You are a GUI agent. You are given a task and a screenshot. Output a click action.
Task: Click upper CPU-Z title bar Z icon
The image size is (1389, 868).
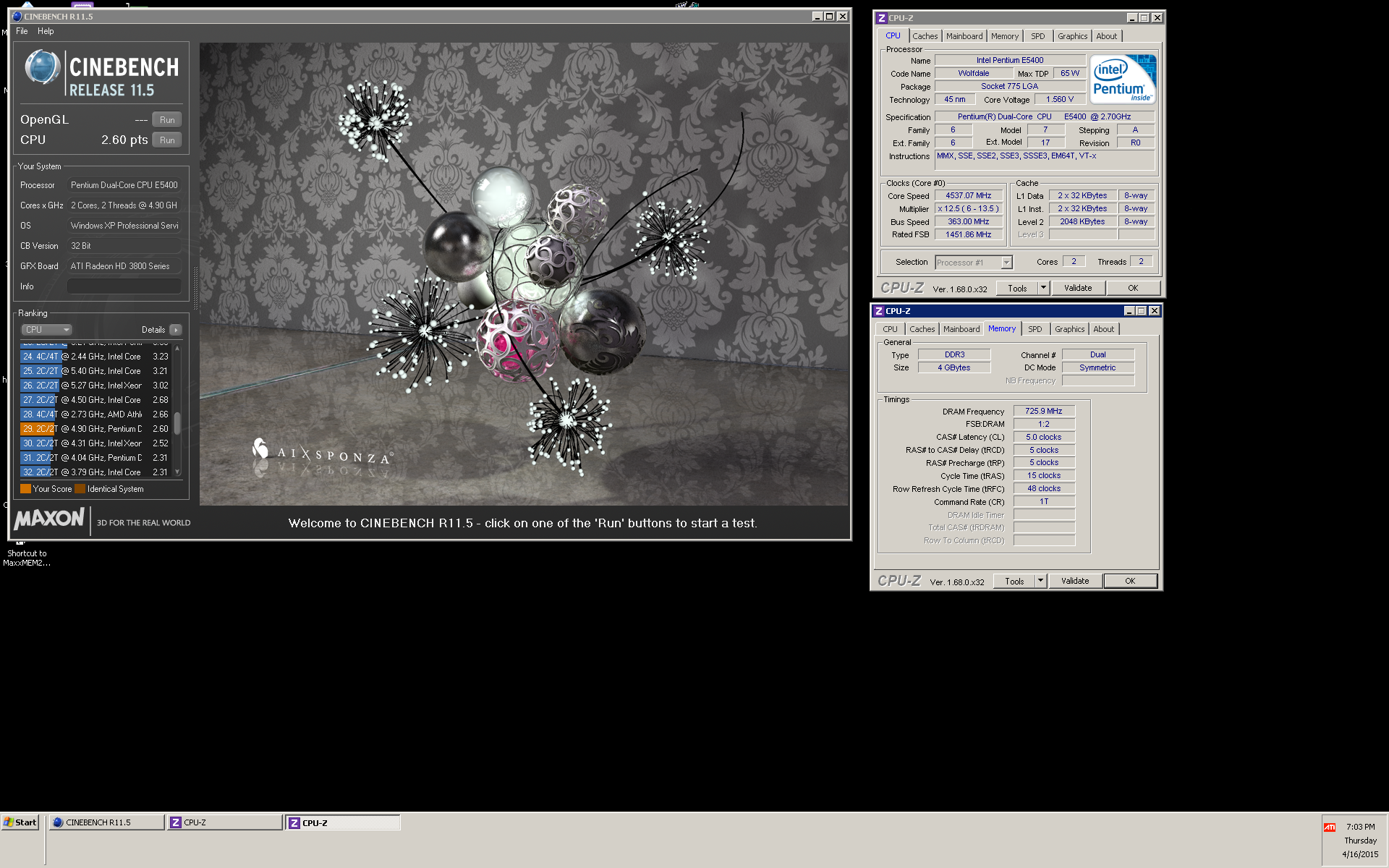click(x=882, y=18)
